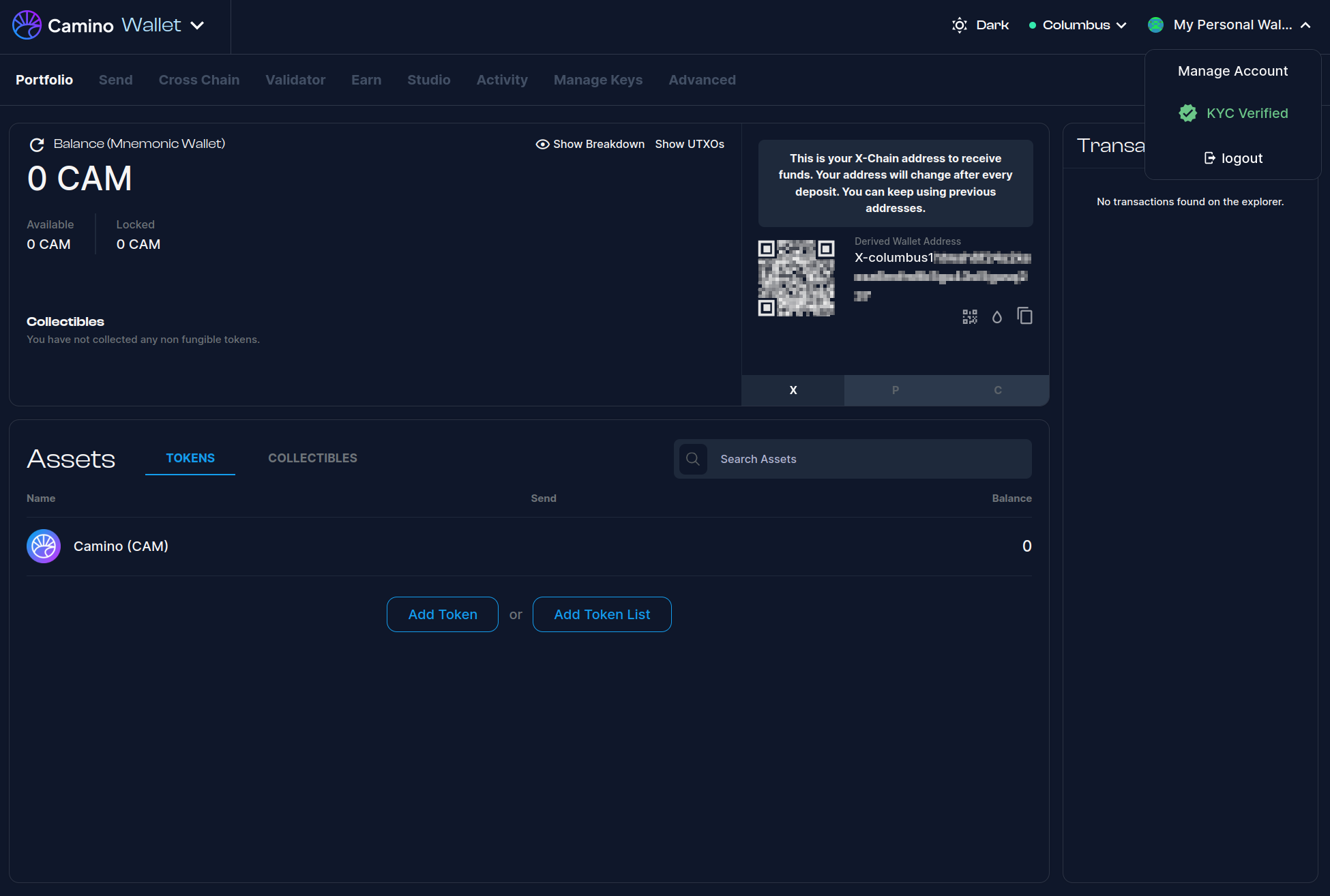Screen dimensions: 1330x896
Task: Switch to the COLLECTIBLES assets tab
Action: pyautogui.click(x=312, y=458)
